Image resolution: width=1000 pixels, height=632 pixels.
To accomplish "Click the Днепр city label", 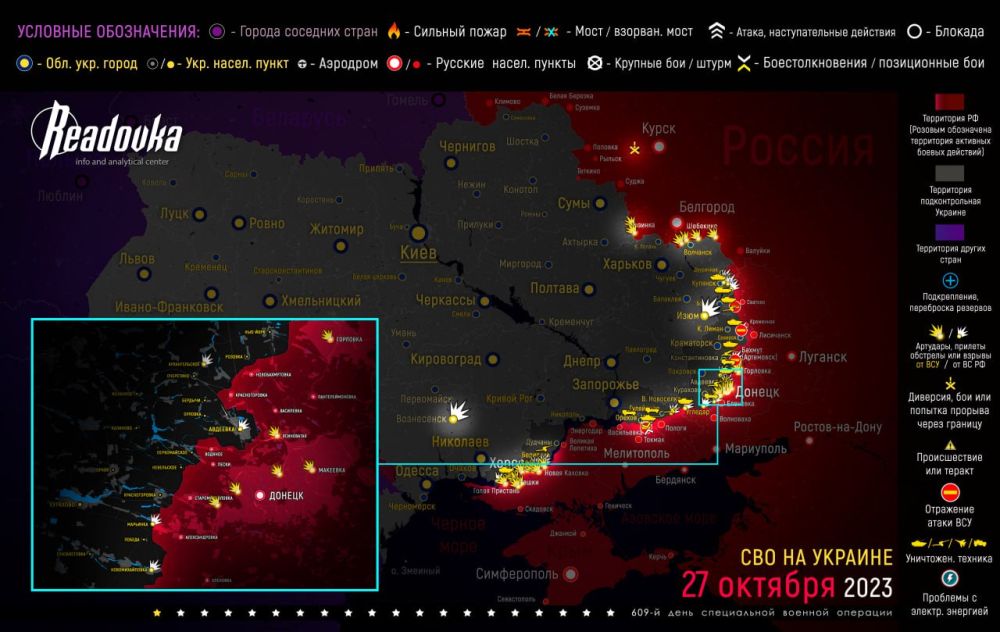I will click(582, 361).
